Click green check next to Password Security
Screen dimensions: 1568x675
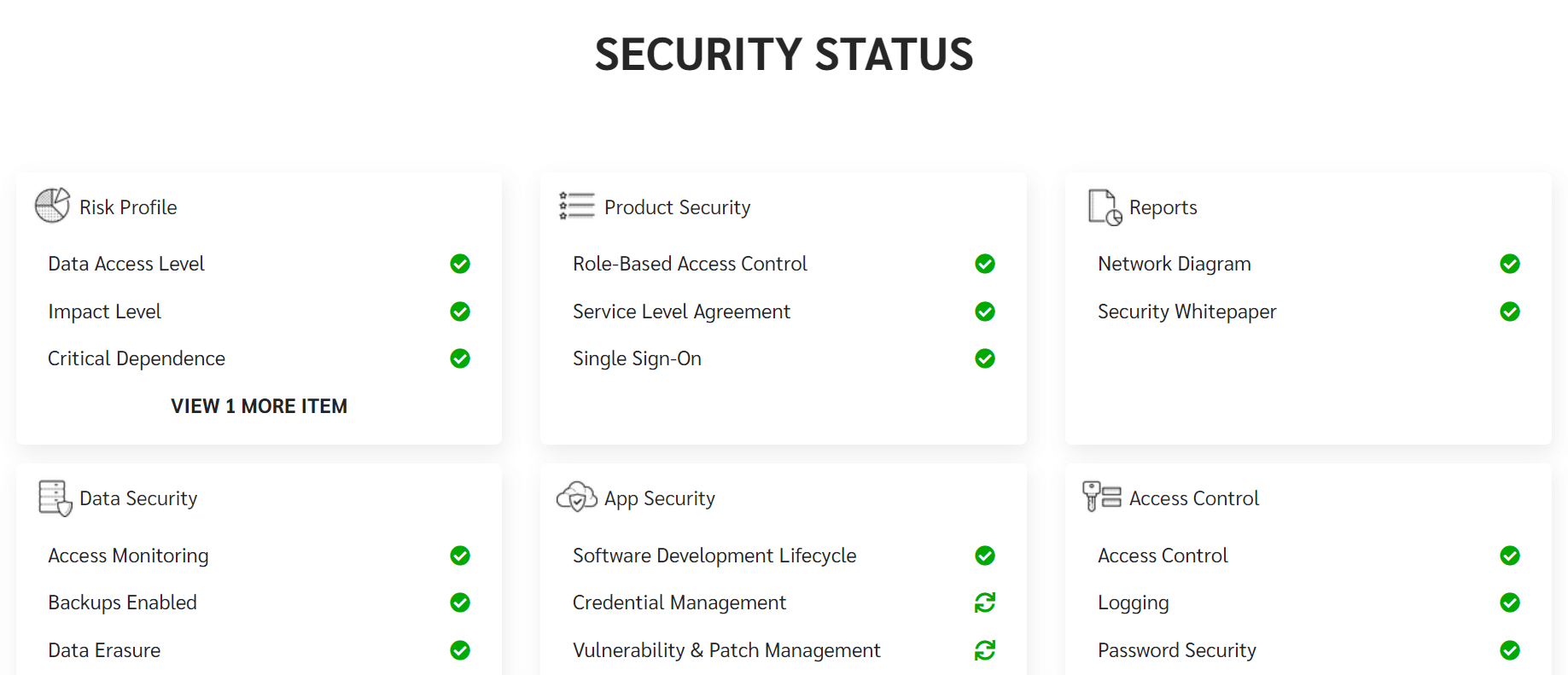click(1510, 650)
